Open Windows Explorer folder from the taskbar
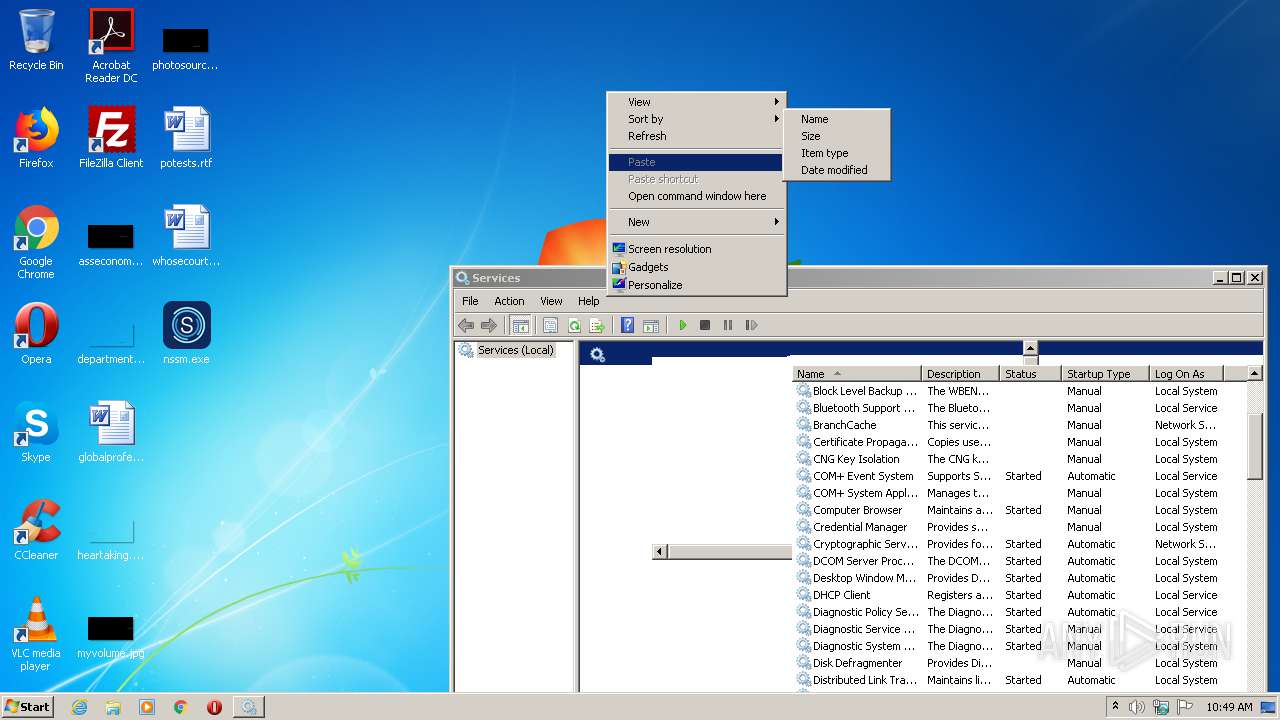The width and height of the screenshot is (1280, 720). tap(113, 707)
